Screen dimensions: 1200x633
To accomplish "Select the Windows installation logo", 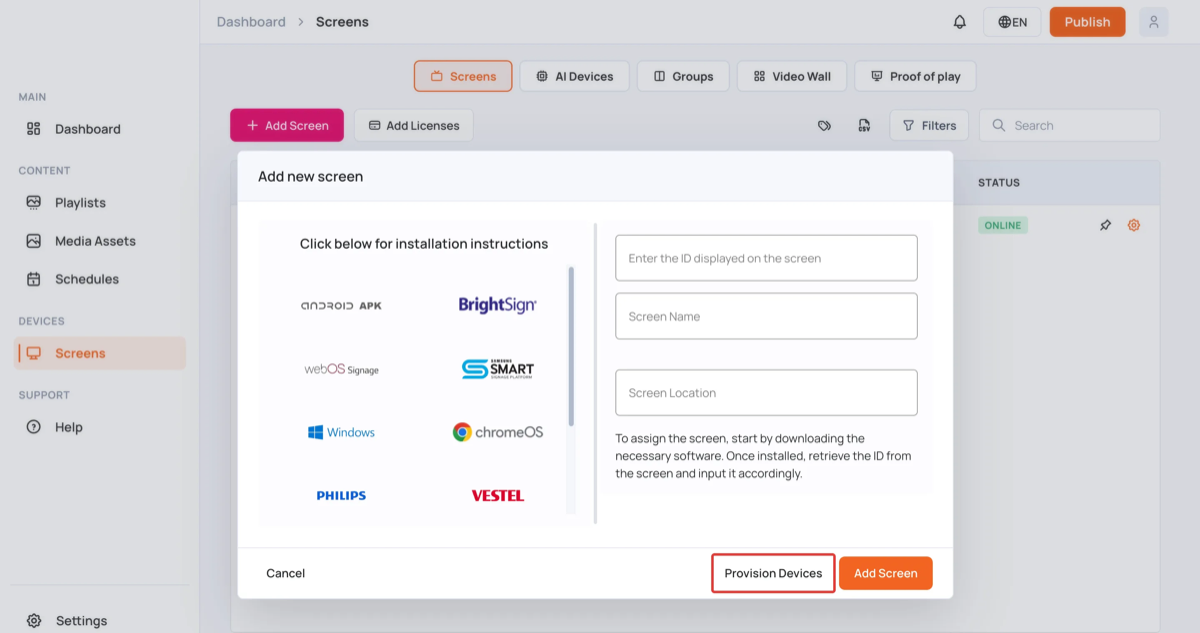I will [341, 432].
